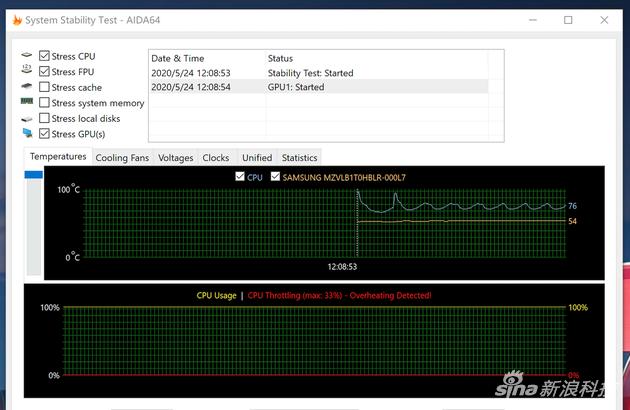Click the disk drive icon beside Stress local disks
Screen dimensions: 630x410
(x=27, y=119)
